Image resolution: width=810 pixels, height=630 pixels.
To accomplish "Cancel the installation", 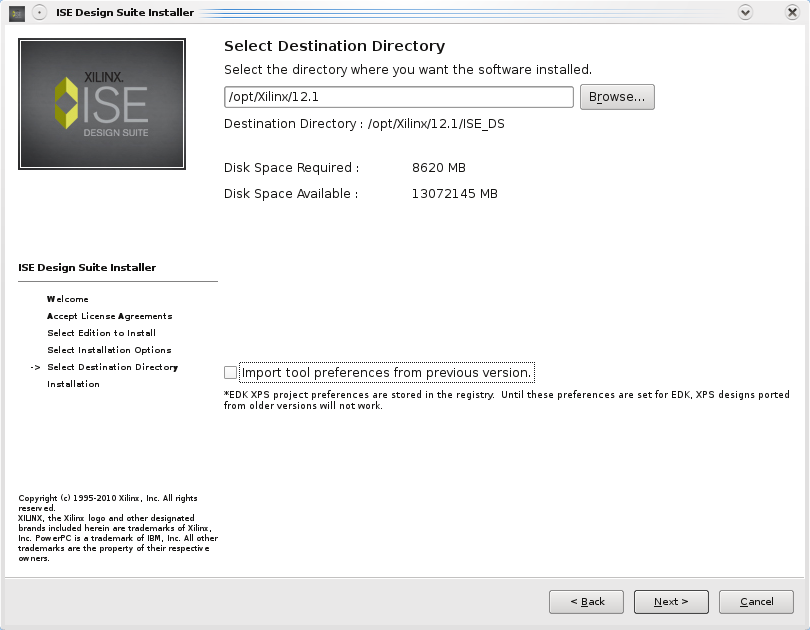I will (756, 602).
